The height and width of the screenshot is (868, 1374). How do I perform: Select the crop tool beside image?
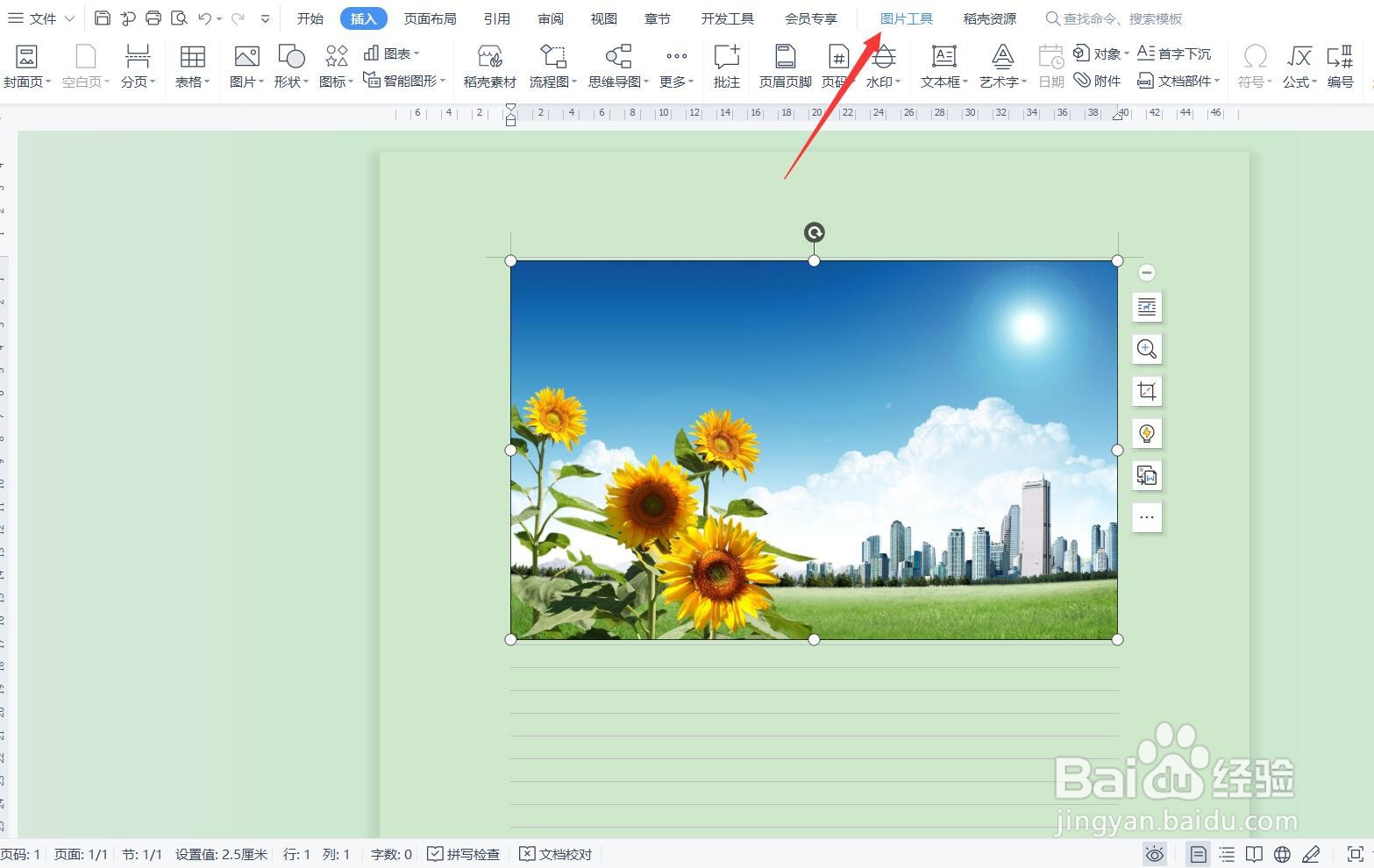[1147, 391]
